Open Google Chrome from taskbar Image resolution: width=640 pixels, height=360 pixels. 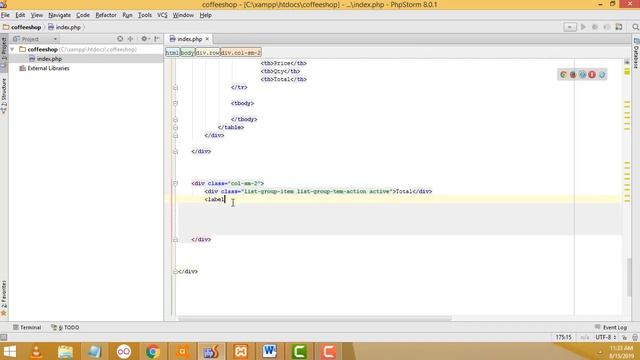[153, 351]
